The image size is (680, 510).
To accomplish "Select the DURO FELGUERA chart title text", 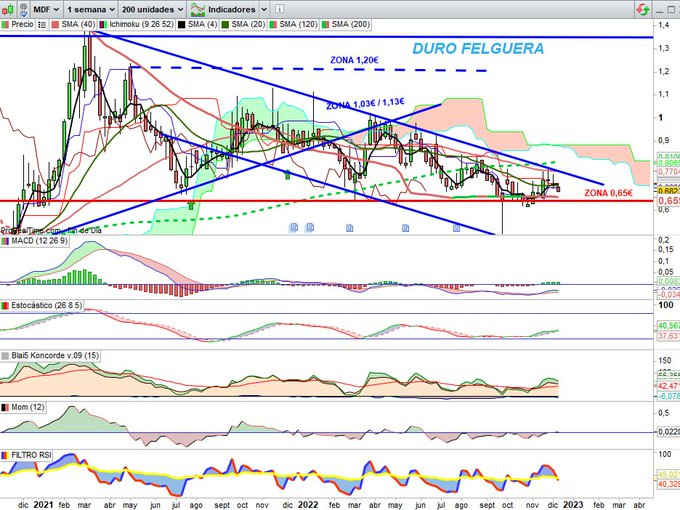I will tap(478, 49).
